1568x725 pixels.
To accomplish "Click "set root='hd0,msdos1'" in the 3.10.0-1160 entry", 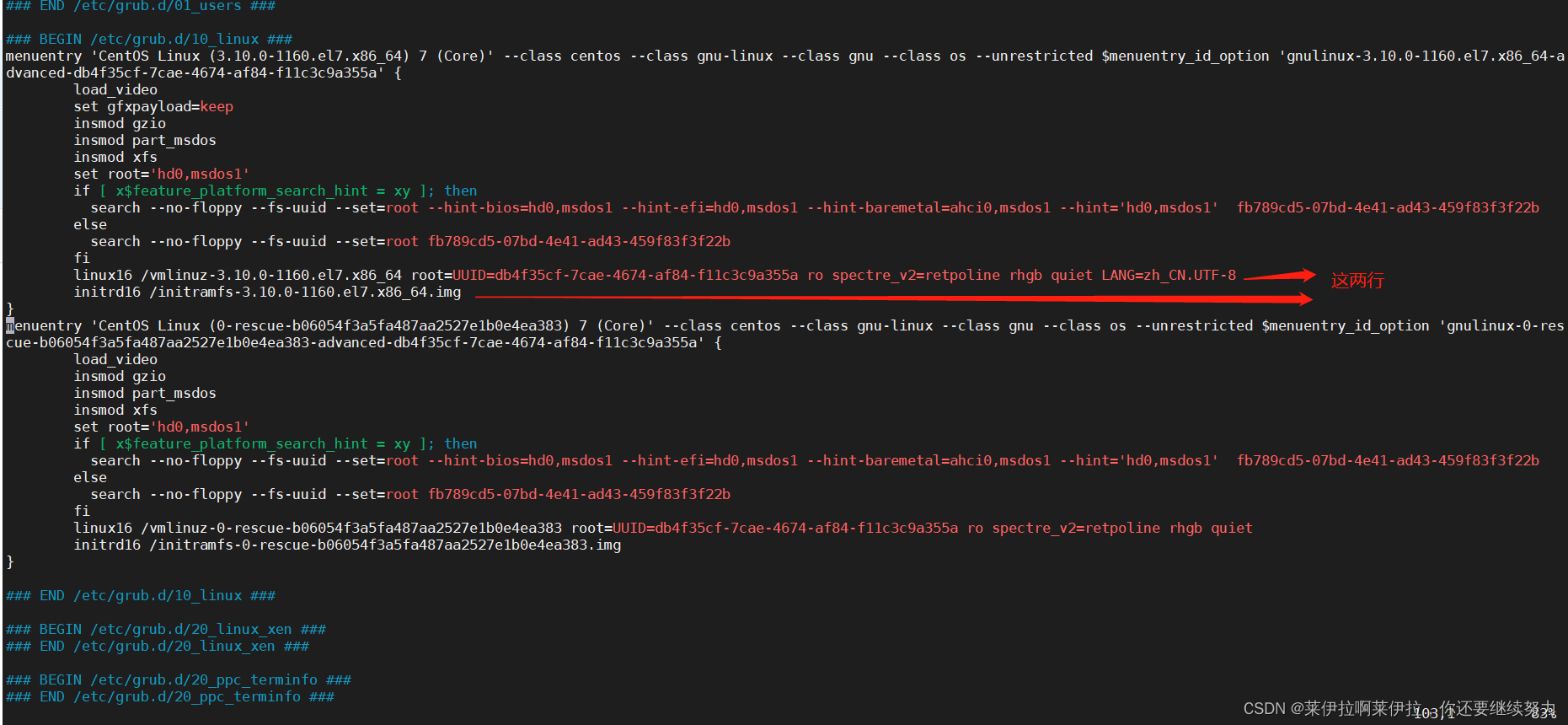I will (x=162, y=174).
